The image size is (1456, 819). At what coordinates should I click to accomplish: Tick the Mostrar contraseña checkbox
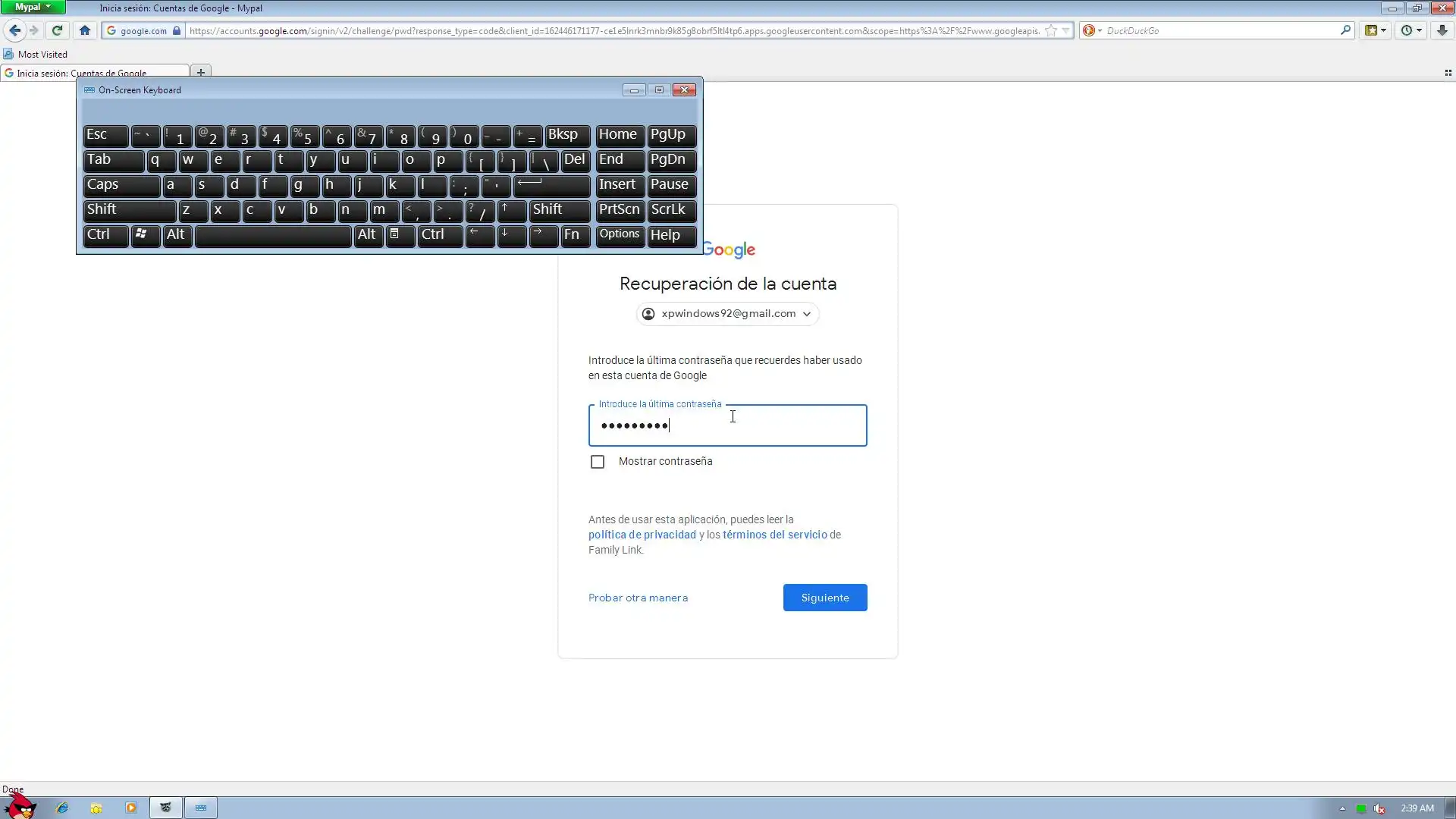(x=598, y=462)
